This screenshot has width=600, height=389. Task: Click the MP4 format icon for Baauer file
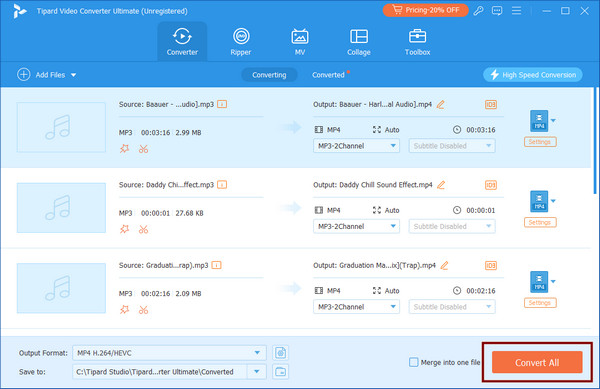click(x=539, y=121)
